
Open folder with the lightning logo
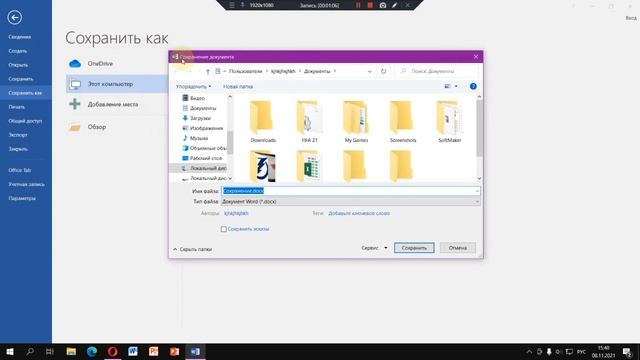pos(263,166)
